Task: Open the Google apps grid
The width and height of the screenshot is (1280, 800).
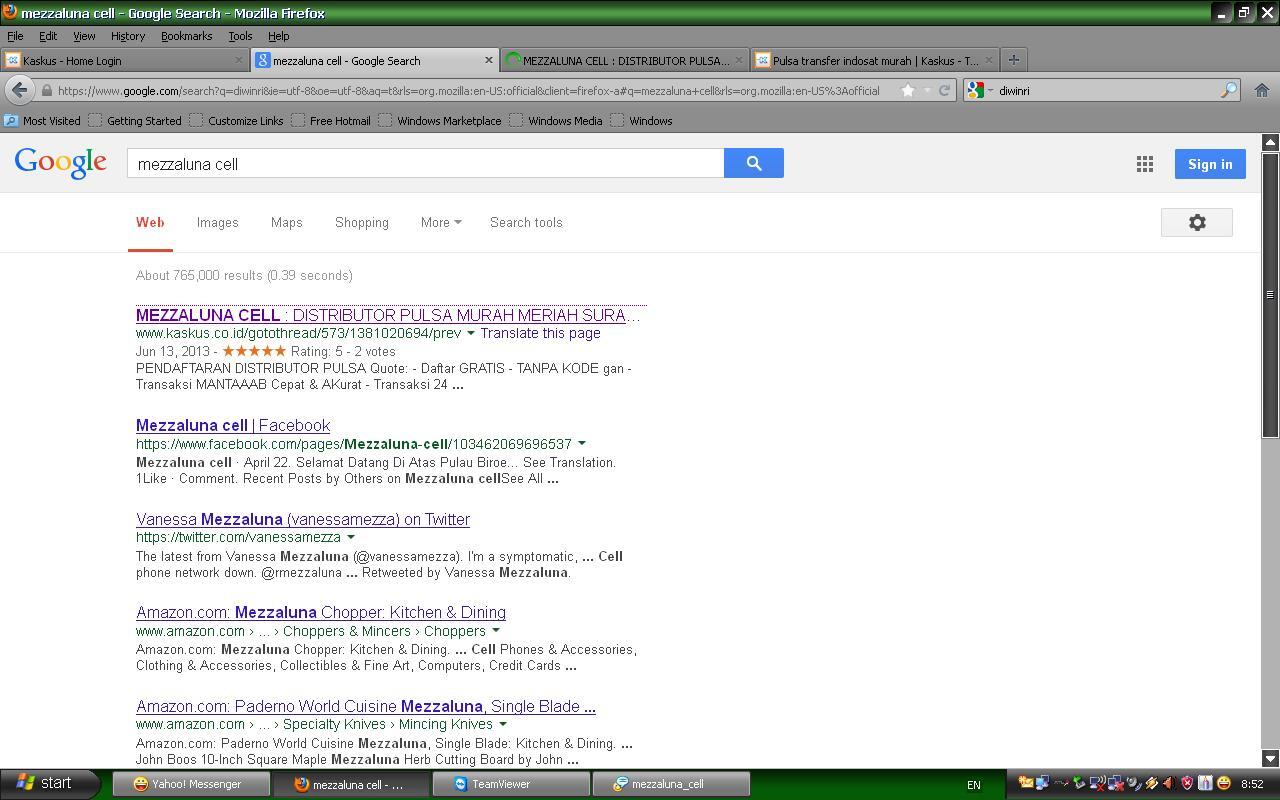Action: (1145, 164)
